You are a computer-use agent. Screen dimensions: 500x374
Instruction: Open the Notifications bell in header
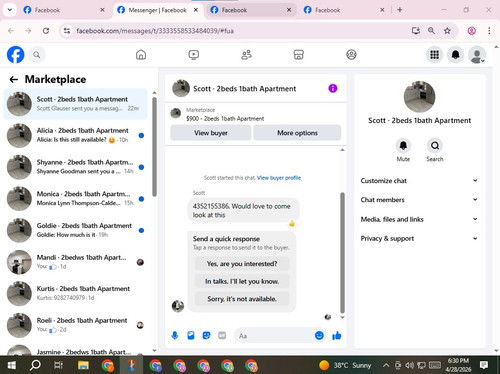pos(456,55)
